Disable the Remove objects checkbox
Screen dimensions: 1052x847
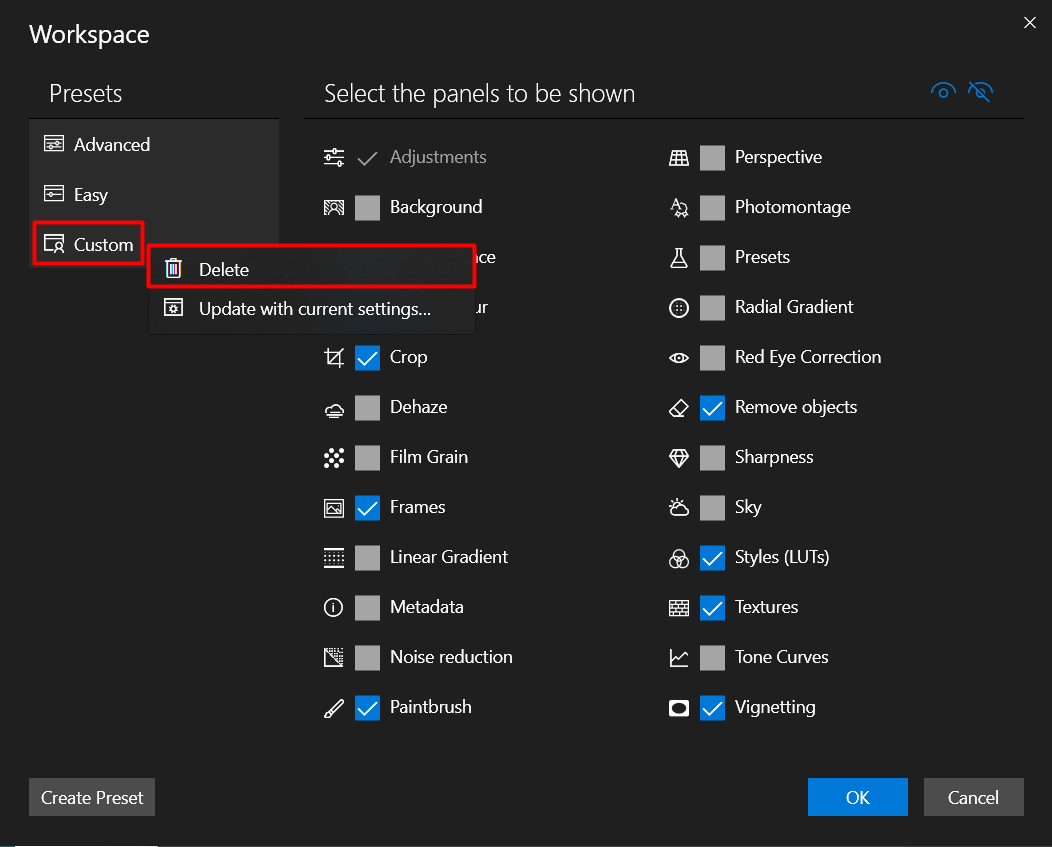click(713, 408)
